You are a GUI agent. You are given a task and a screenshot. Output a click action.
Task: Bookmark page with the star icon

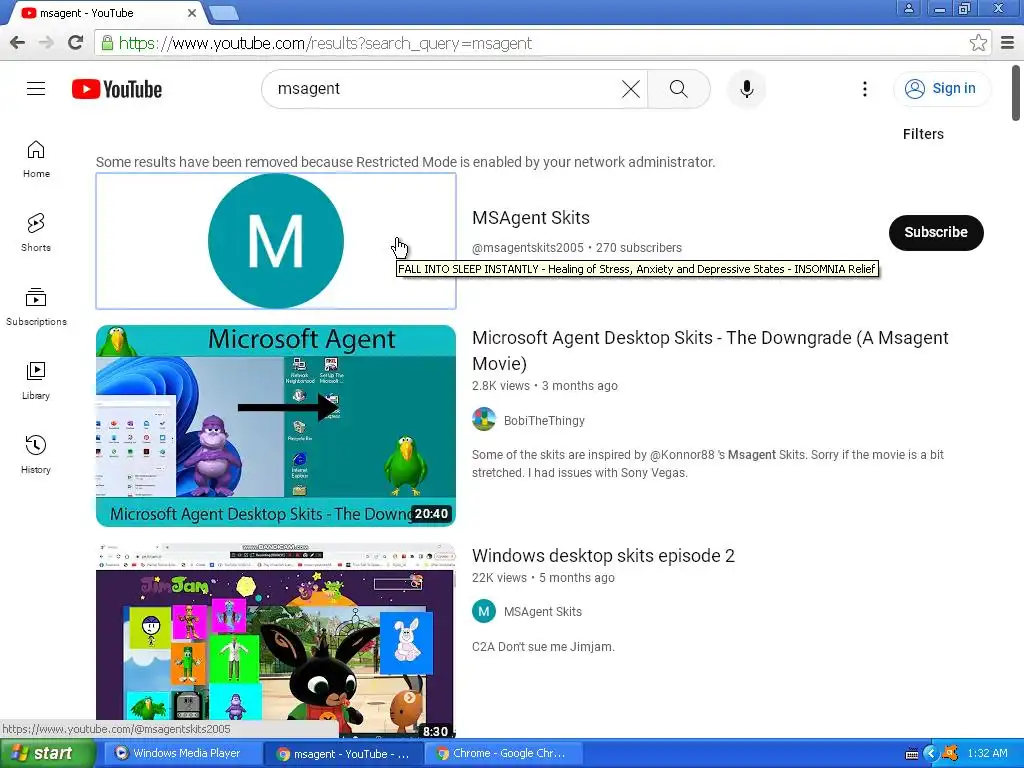coord(978,43)
